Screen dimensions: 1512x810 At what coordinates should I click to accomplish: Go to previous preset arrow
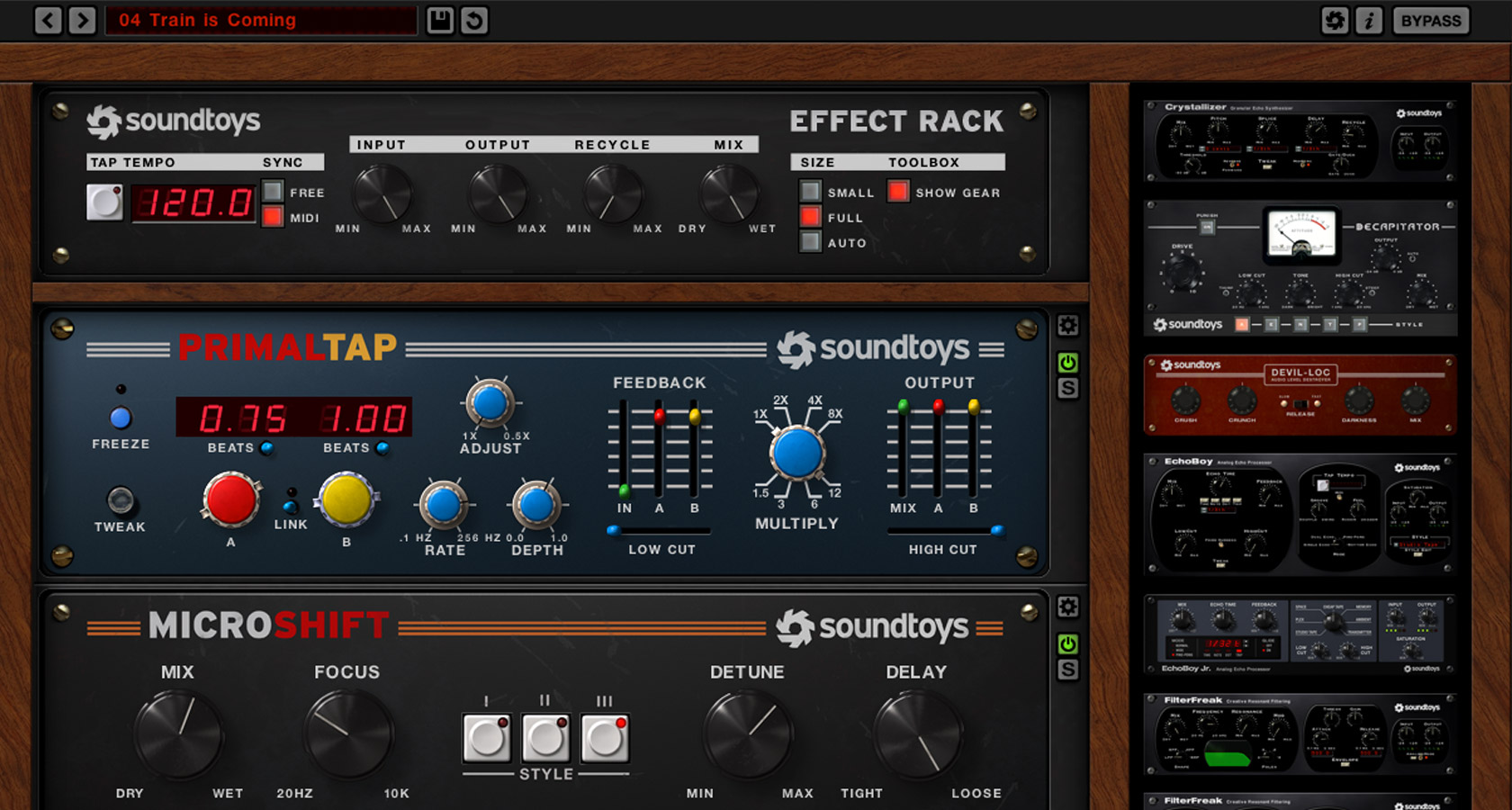click(49, 20)
